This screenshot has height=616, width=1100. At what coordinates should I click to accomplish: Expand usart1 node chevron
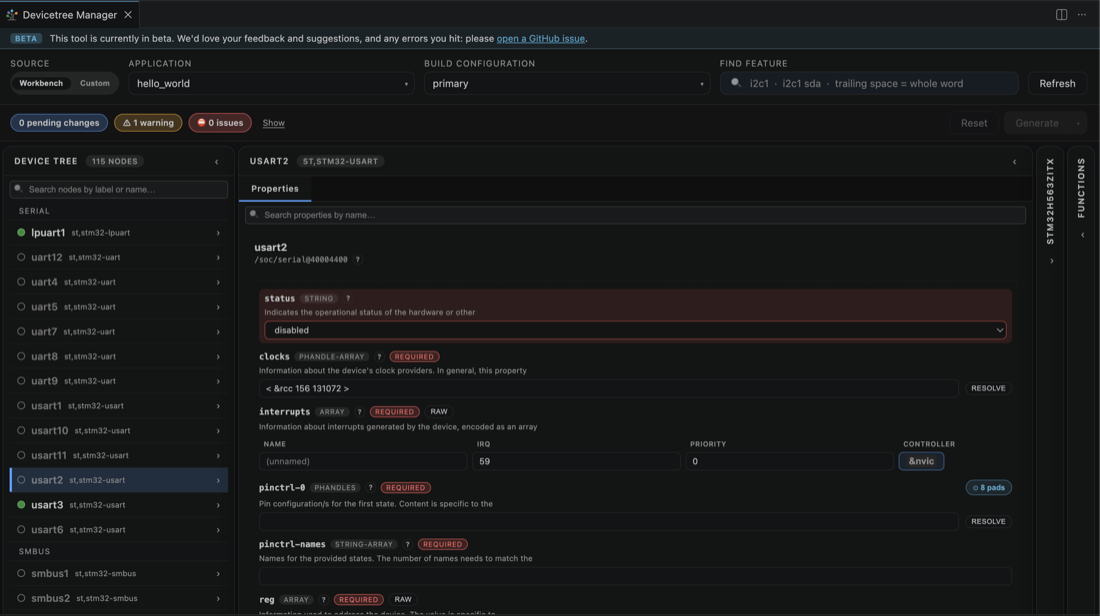tap(218, 406)
